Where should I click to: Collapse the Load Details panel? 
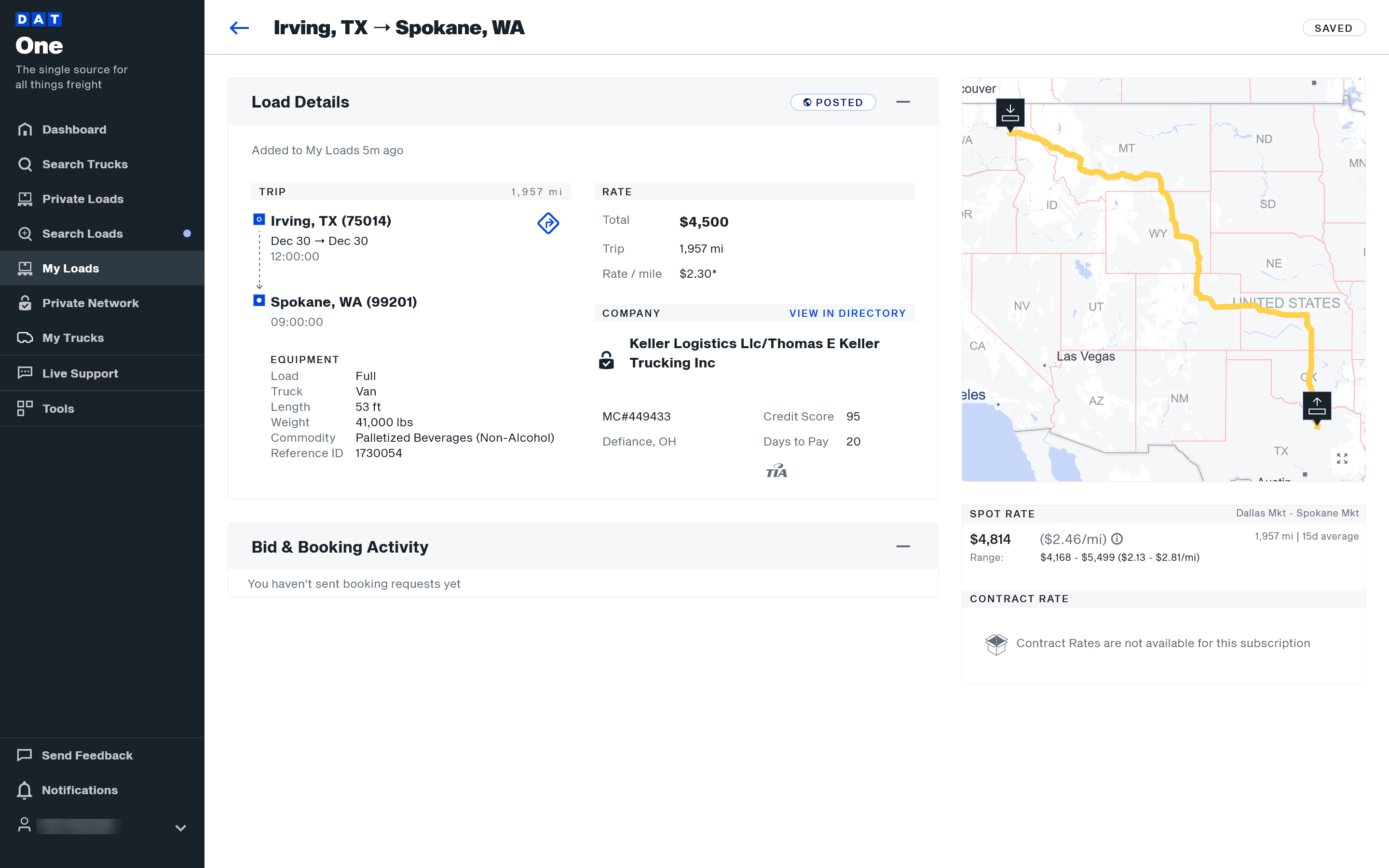tap(903, 102)
